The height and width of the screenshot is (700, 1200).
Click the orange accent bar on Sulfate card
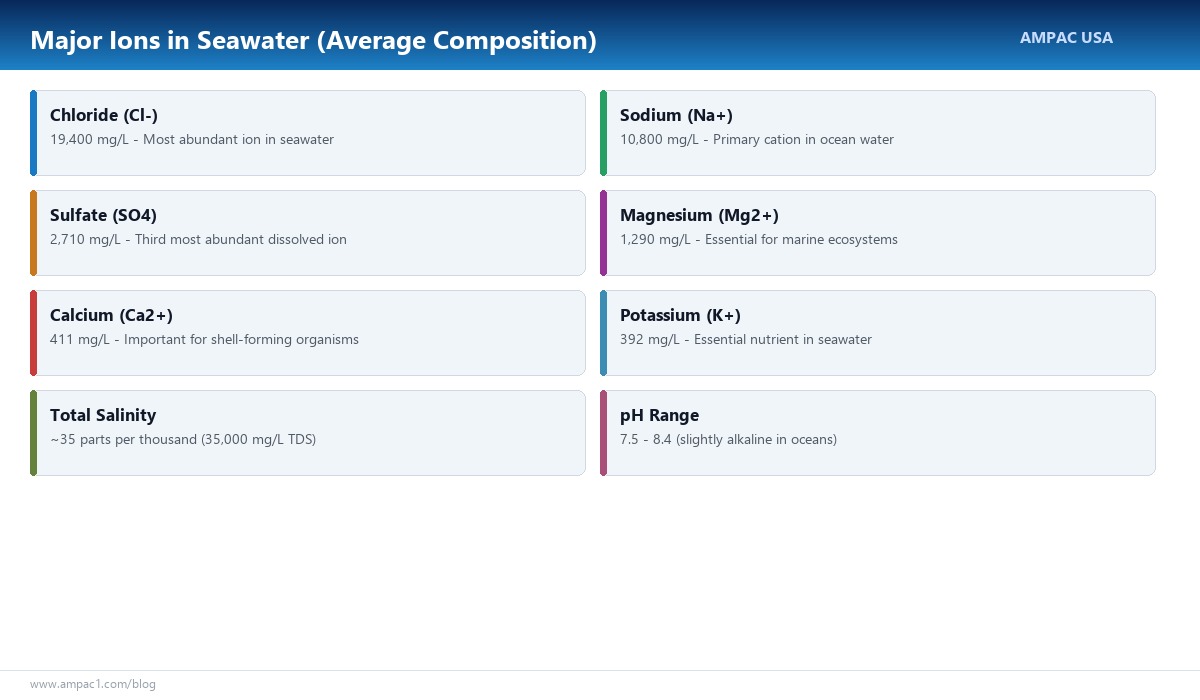33,233
